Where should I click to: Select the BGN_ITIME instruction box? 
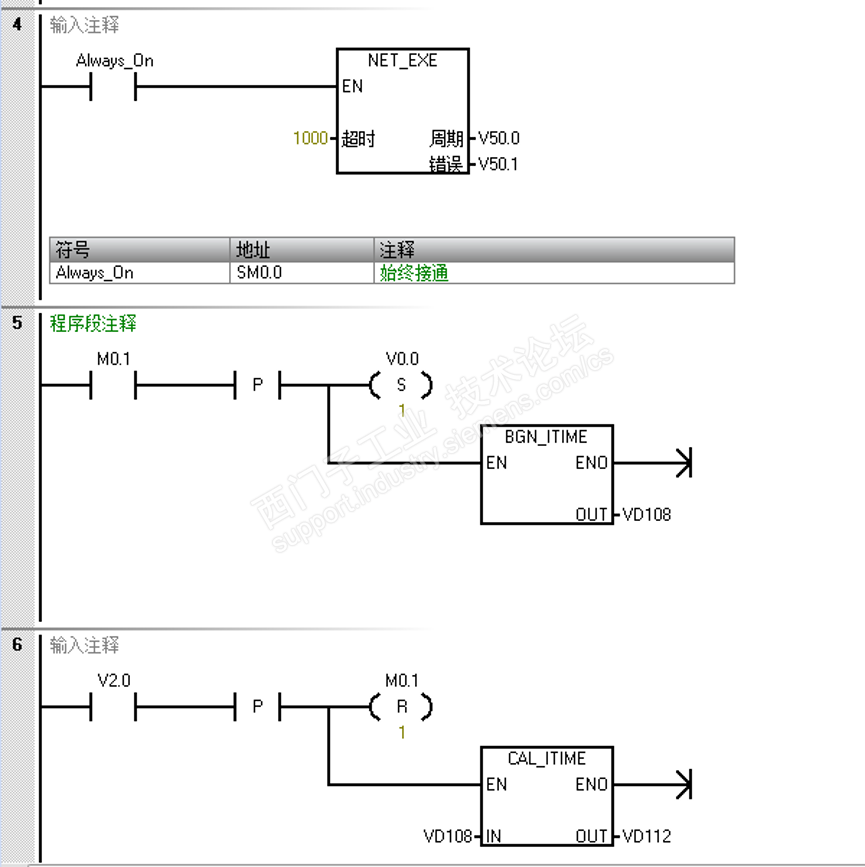(547, 474)
